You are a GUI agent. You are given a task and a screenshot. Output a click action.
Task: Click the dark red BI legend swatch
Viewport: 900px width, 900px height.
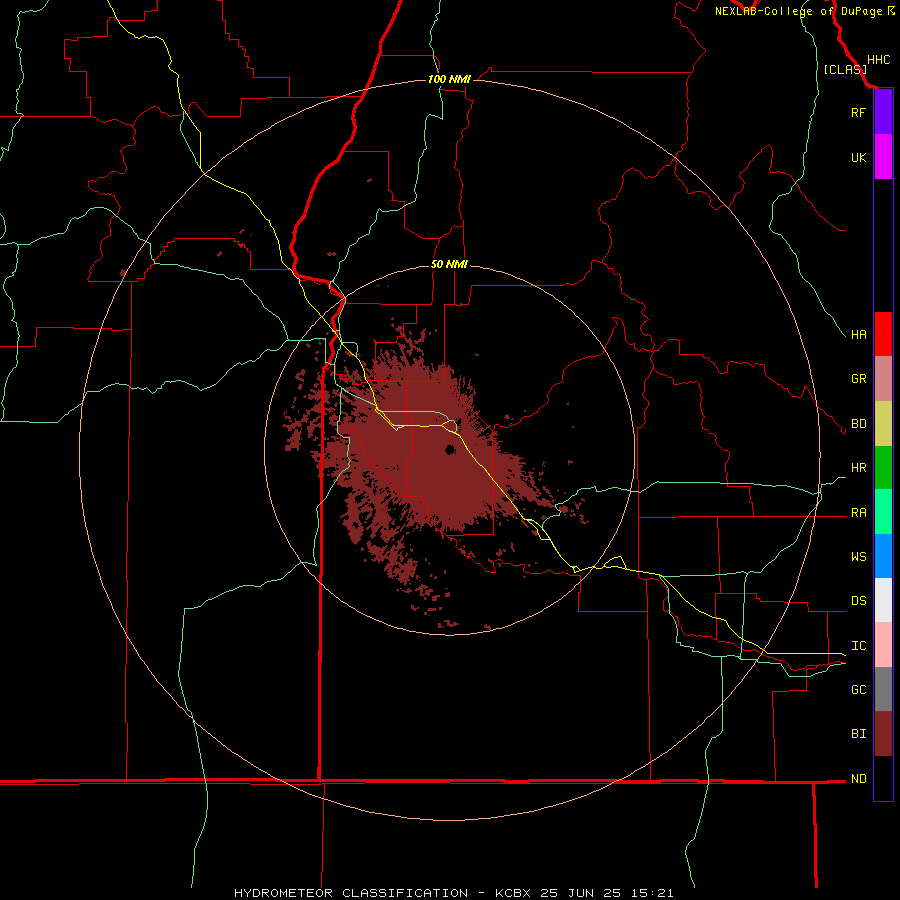point(883,734)
